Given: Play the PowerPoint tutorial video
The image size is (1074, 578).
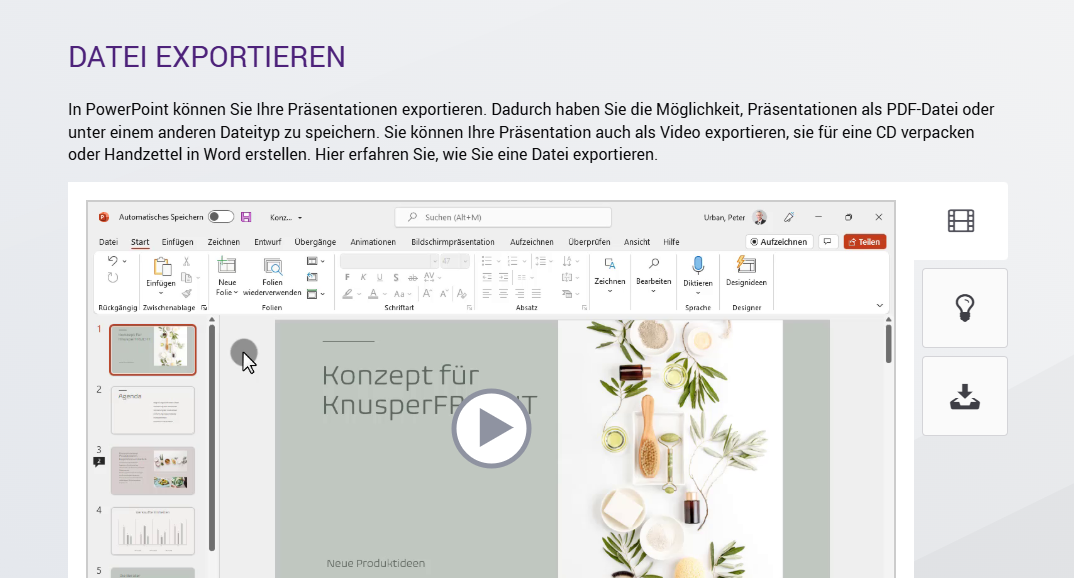Looking at the screenshot, I should pyautogui.click(x=491, y=429).
